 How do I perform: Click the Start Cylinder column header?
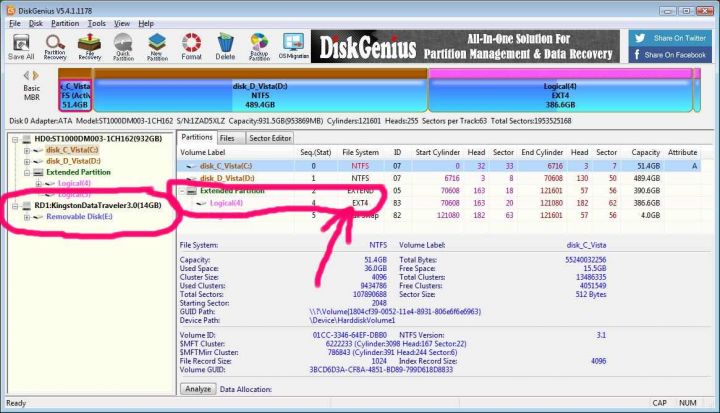[437, 152]
